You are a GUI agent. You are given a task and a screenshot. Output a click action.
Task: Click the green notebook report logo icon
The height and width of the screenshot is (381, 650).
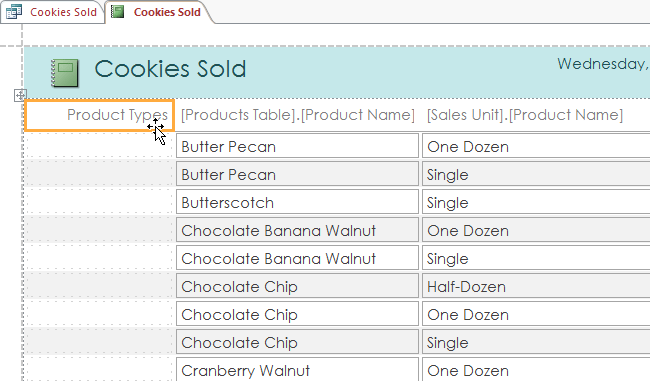[x=65, y=73]
